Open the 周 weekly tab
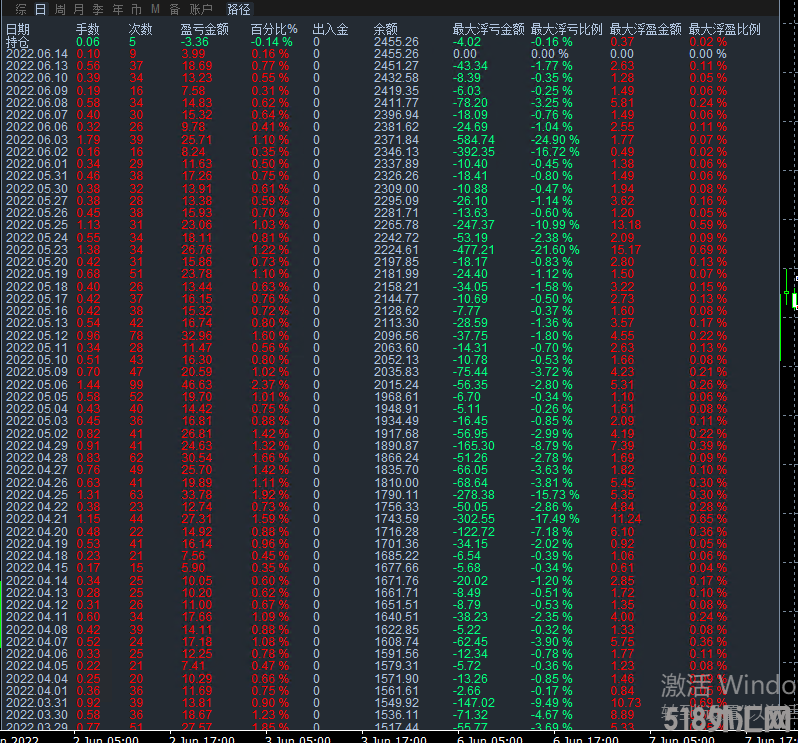The height and width of the screenshot is (743, 798). tap(60, 9)
